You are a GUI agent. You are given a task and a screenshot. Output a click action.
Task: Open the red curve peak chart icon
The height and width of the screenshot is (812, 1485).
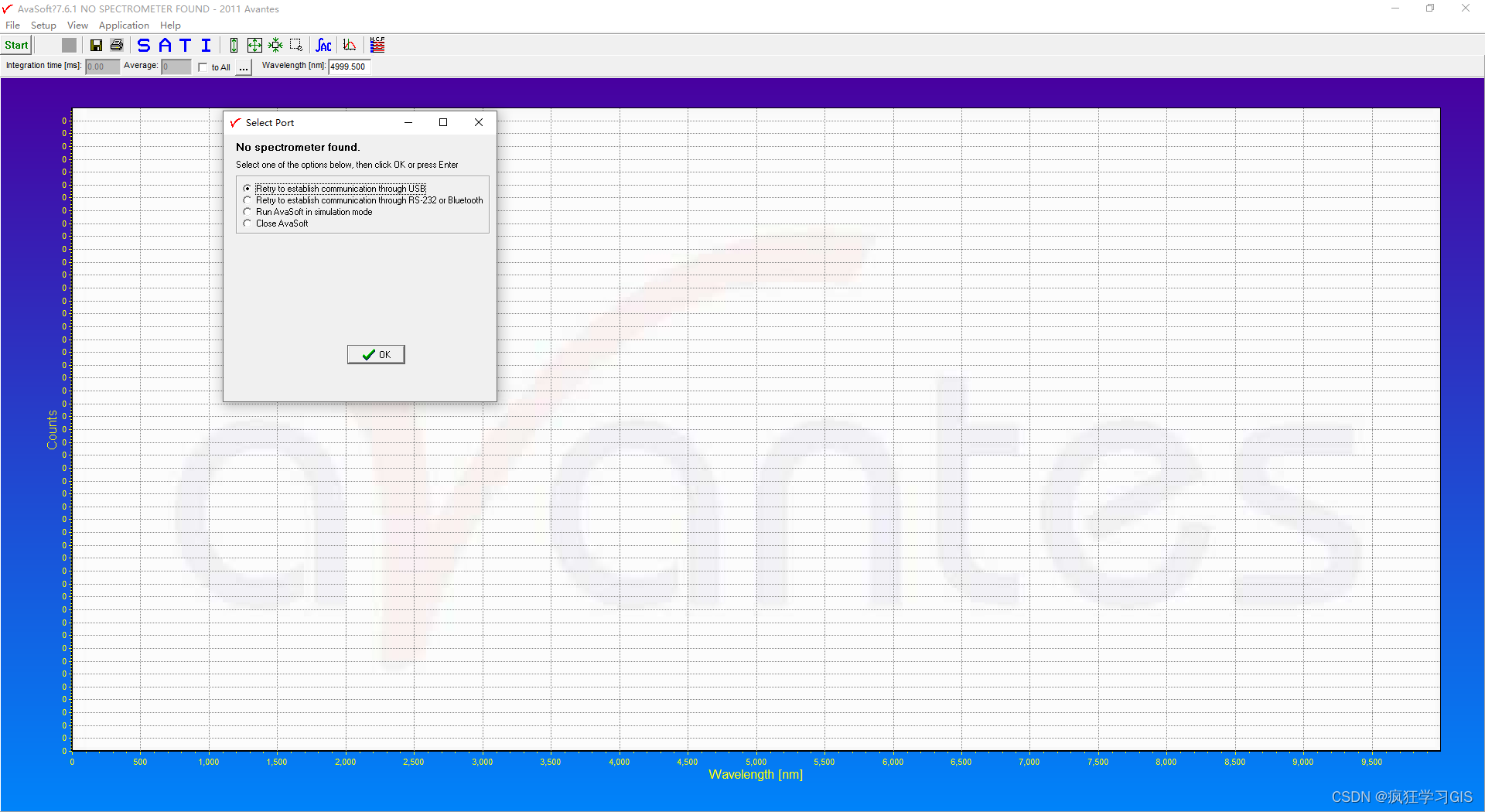350,45
